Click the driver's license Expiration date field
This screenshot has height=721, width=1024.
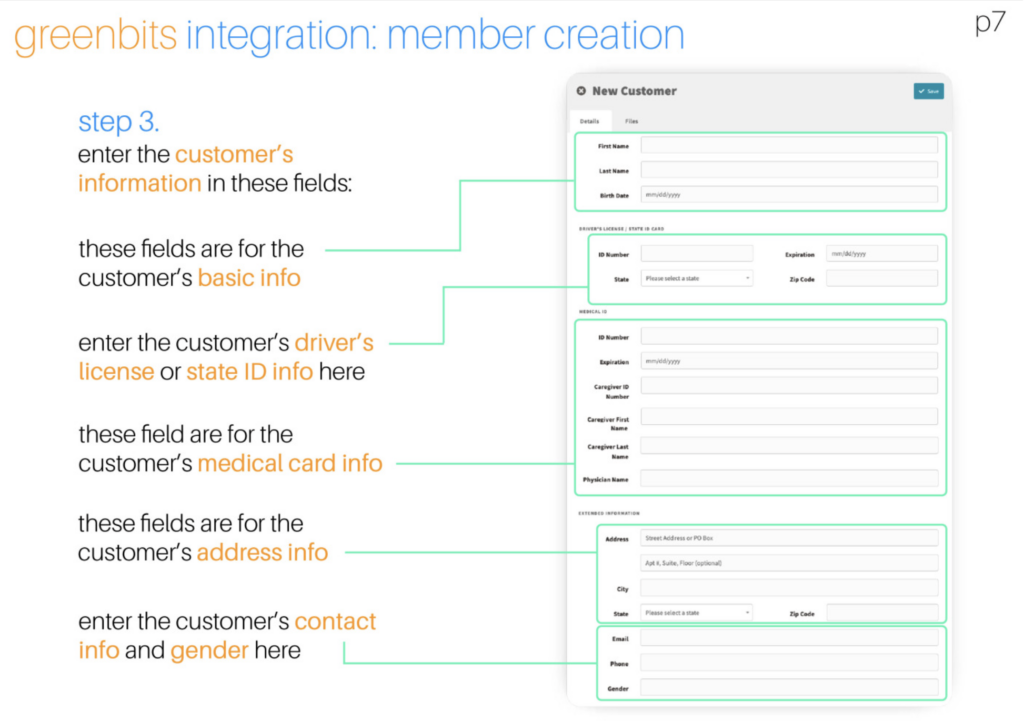(882, 253)
